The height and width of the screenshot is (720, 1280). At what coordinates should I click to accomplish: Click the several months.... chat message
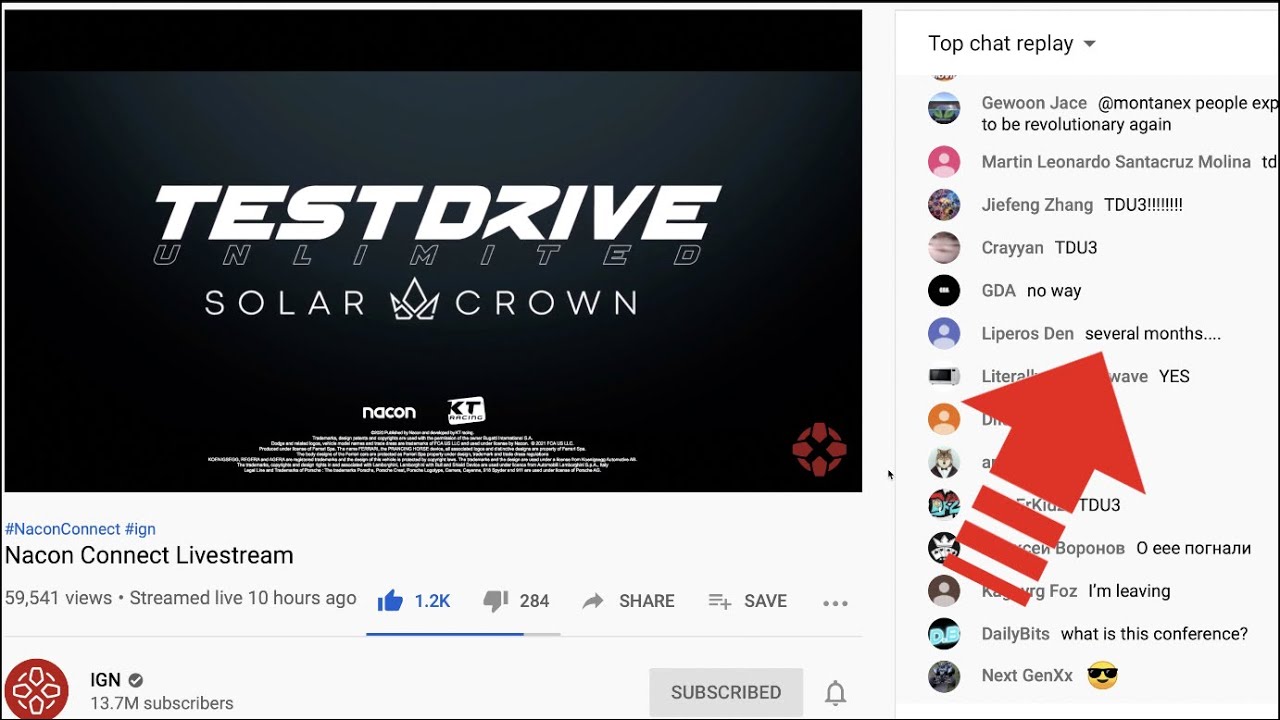(x=1152, y=334)
